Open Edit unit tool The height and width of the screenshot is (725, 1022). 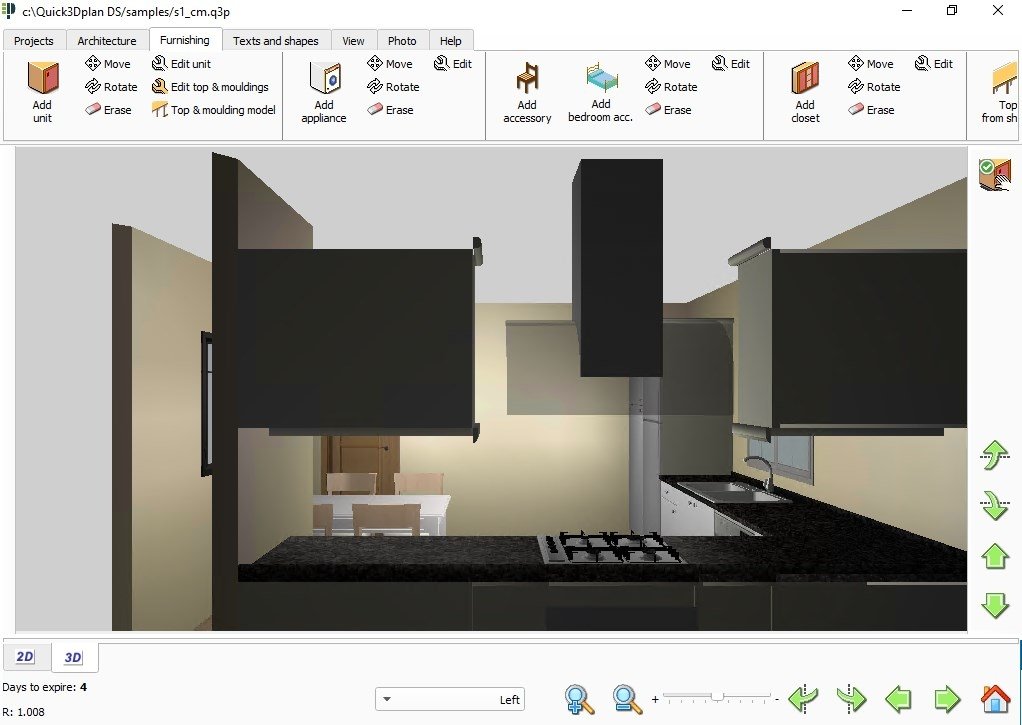181,63
